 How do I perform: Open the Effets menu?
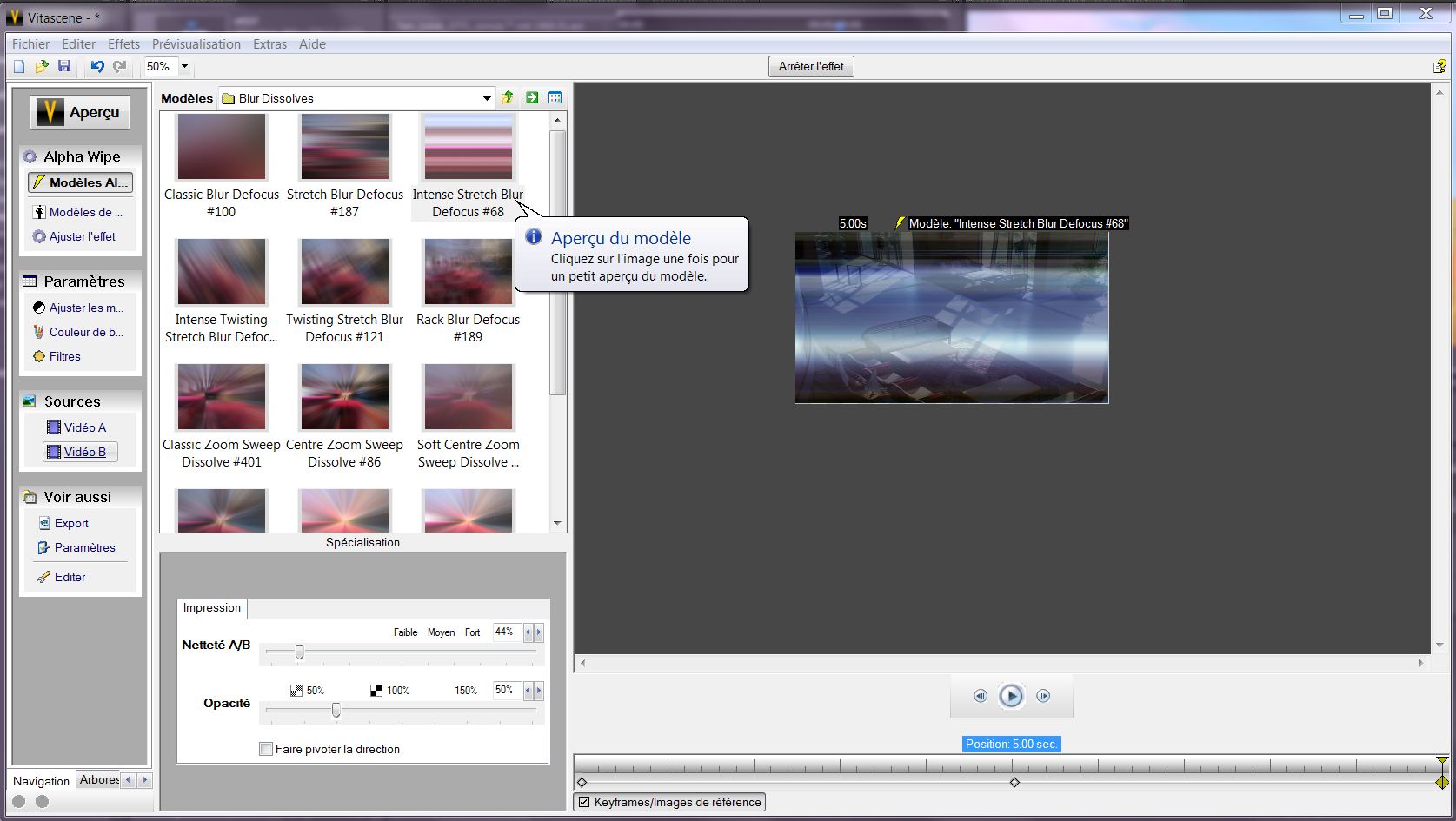[x=123, y=43]
